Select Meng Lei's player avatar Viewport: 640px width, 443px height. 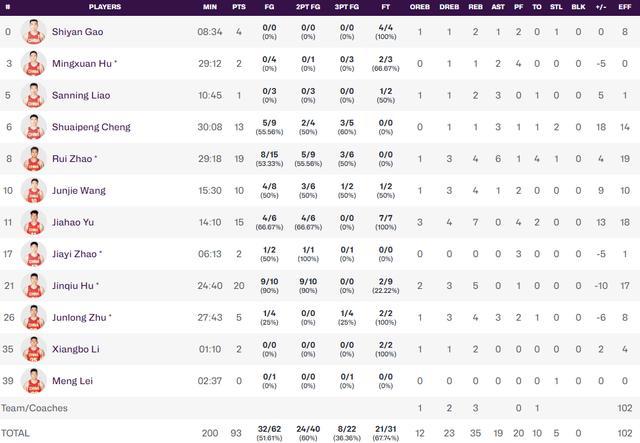(x=34, y=381)
